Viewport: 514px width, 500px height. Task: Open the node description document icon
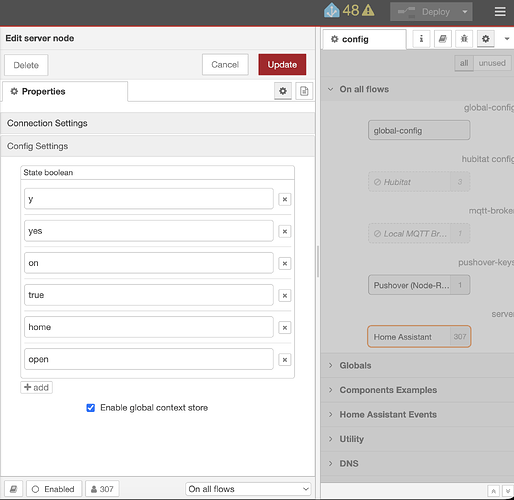coord(304,91)
